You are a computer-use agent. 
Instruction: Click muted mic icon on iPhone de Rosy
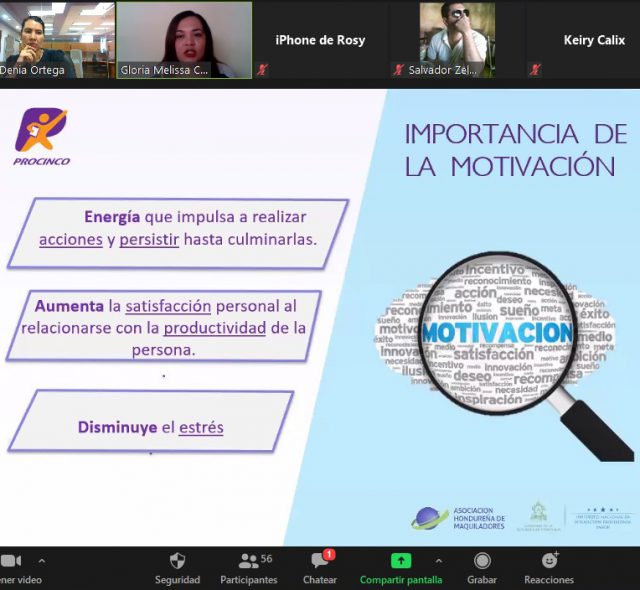[263, 70]
